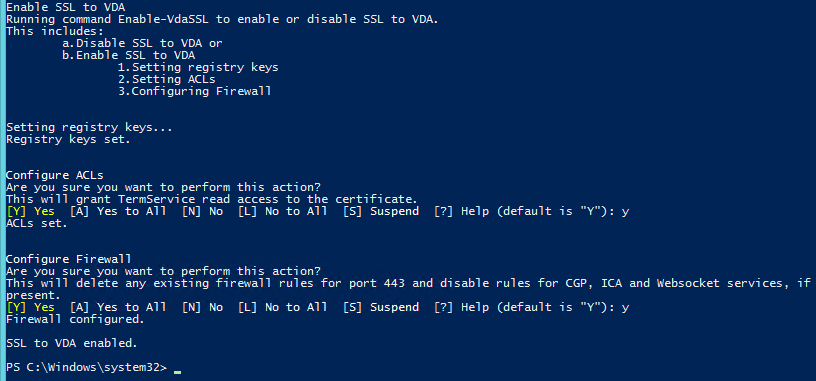816x381 pixels.
Task: Click '3.Configuring Firewall' list item
Action: [x=195, y=92]
